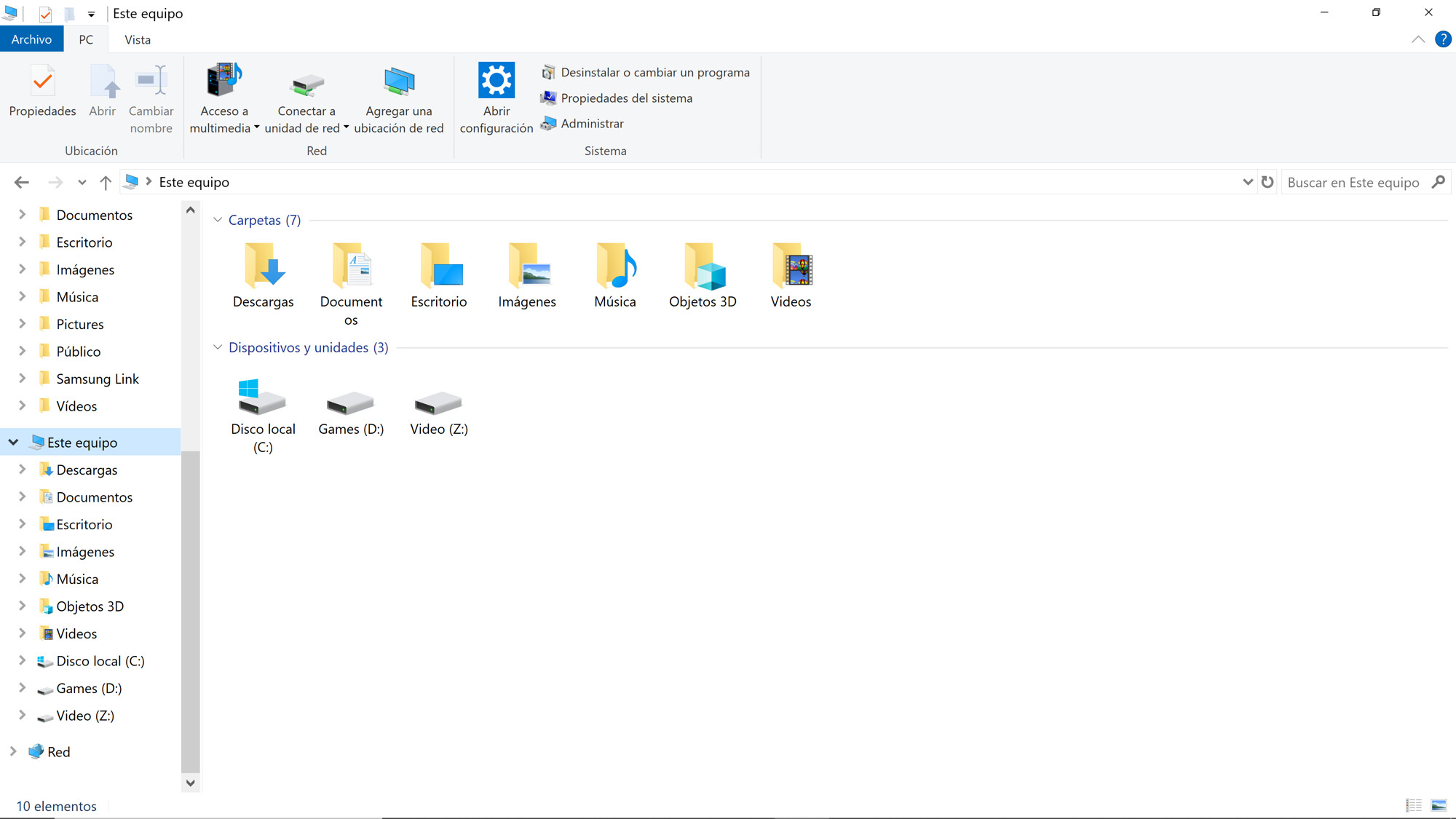Viewport: 1456px width, 819px height.
Task: Select the Video (Z:) drive icon
Action: 439,403
